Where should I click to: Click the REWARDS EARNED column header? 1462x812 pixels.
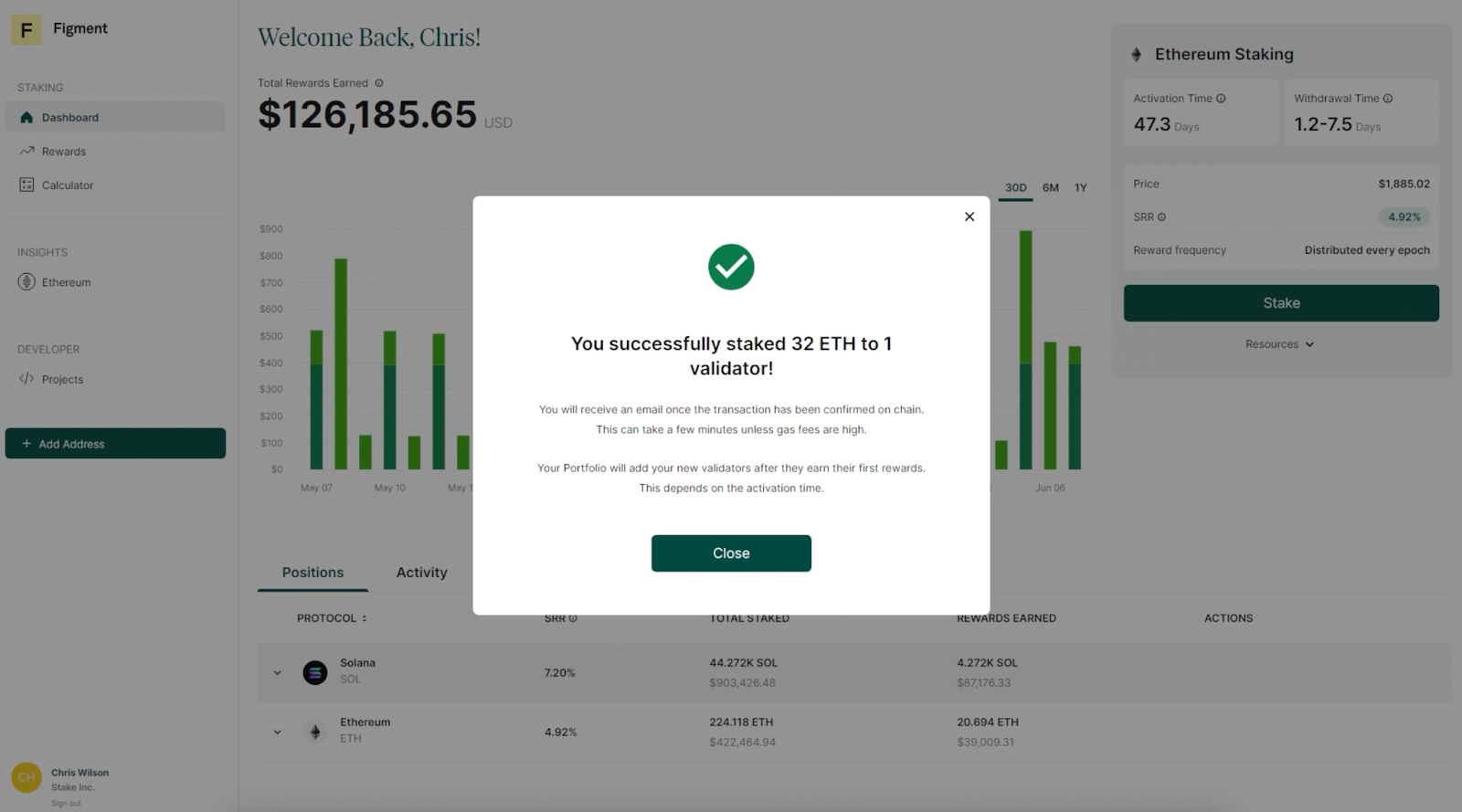coord(1006,618)
